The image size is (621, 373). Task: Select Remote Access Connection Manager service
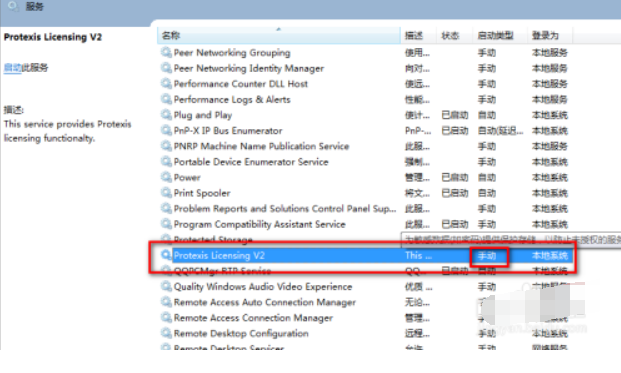(365, 318)
